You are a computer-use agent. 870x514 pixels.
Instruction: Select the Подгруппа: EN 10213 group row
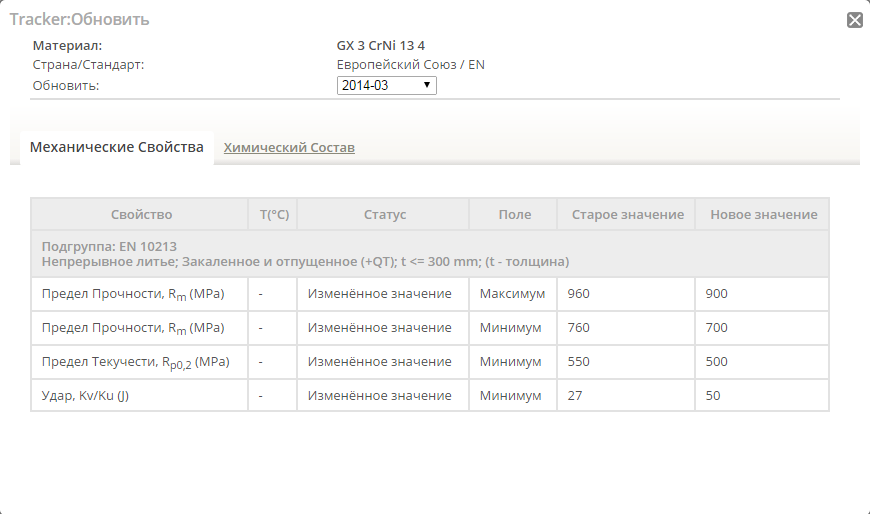click(x=430, y=254)
